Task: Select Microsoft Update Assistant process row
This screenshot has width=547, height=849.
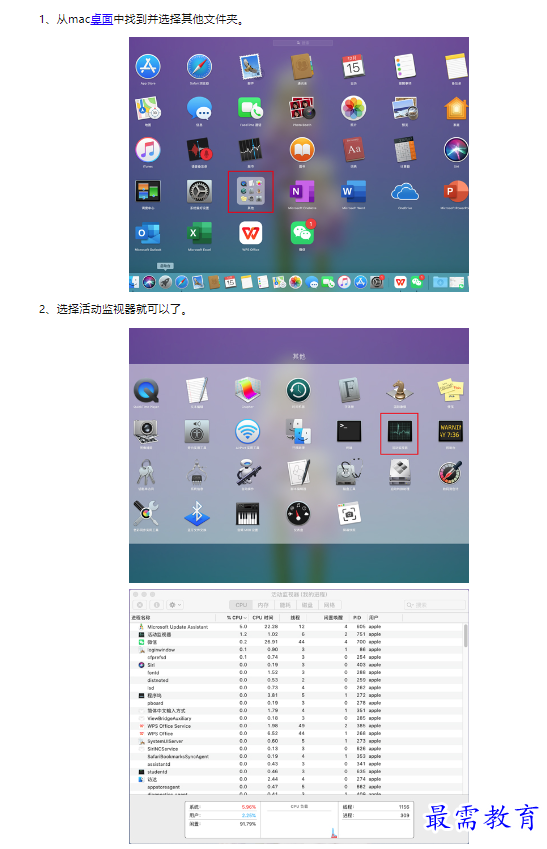Action: tap(297, 626)
